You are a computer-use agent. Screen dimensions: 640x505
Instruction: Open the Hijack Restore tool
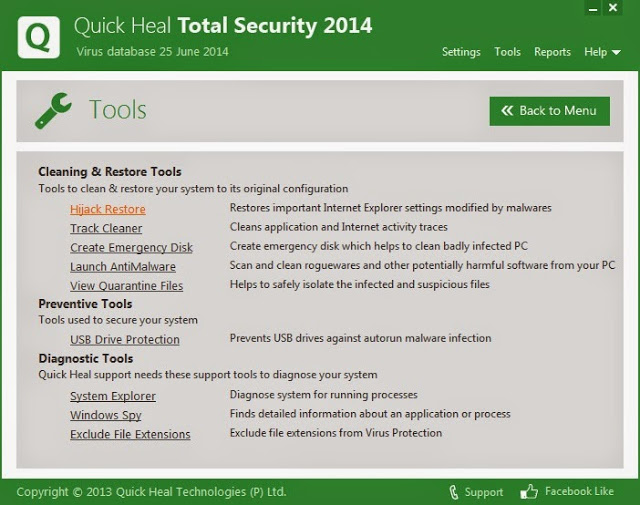coord(108,209)
